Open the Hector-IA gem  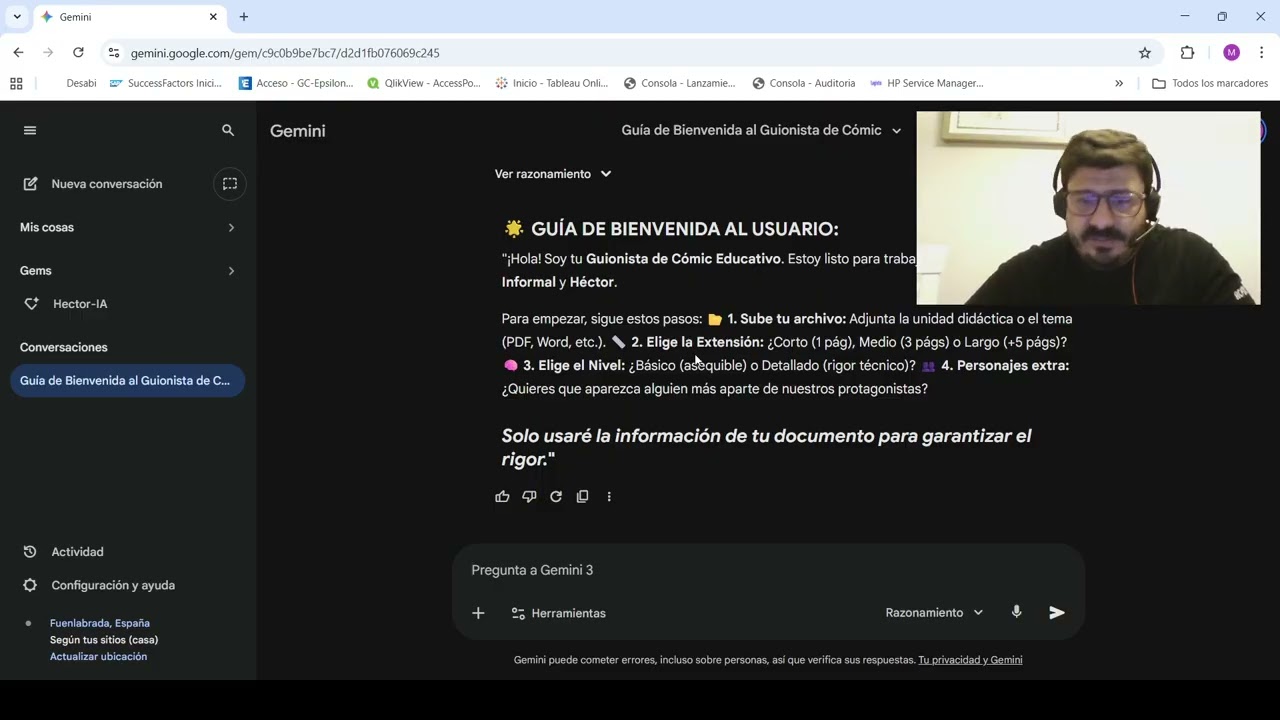click(x=80, y=304)
